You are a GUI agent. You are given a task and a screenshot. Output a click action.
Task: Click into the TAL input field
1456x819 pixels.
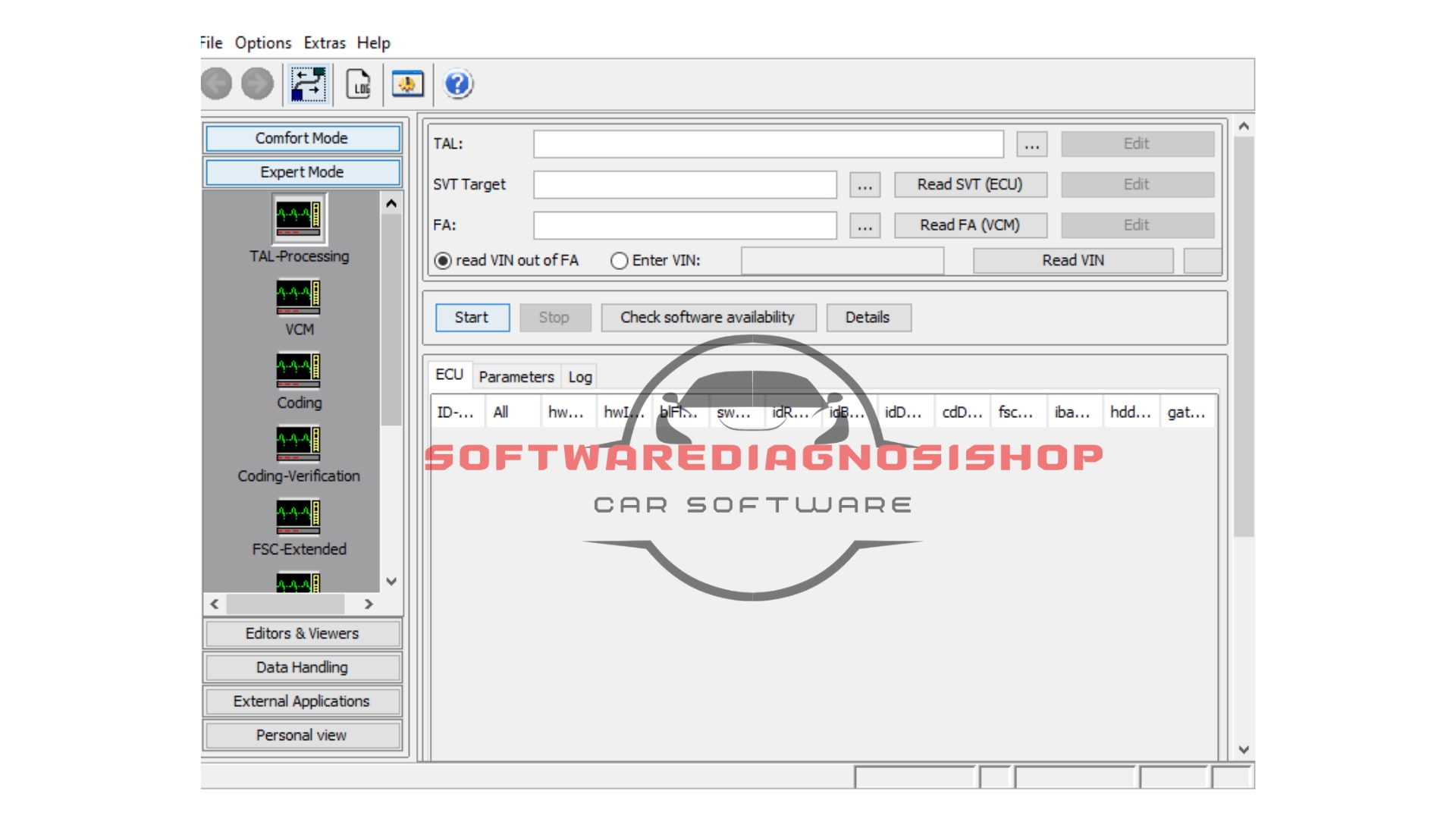pyautogui.click(x=768, y=144)
